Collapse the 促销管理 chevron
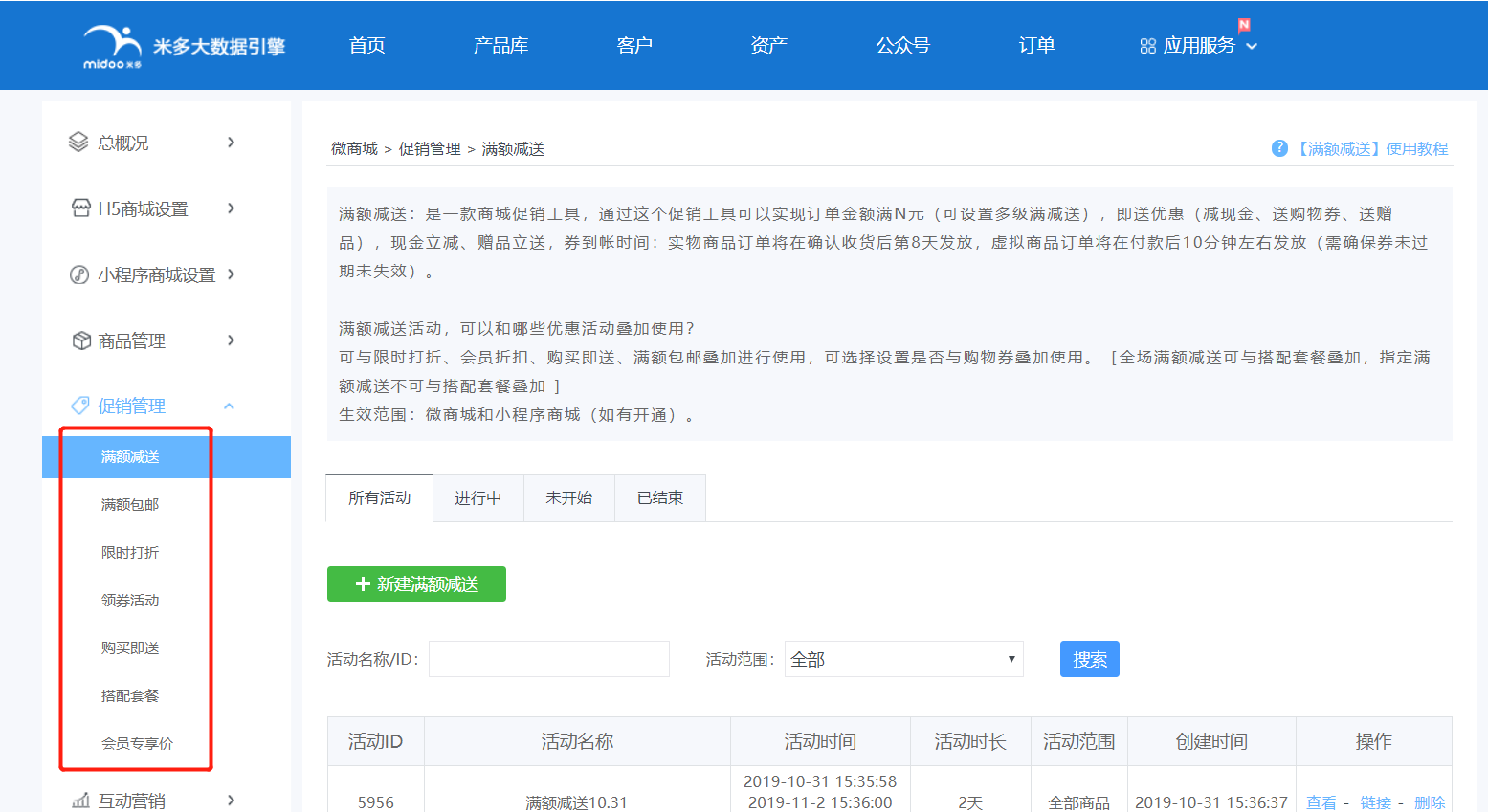 [x=229, y=406]
